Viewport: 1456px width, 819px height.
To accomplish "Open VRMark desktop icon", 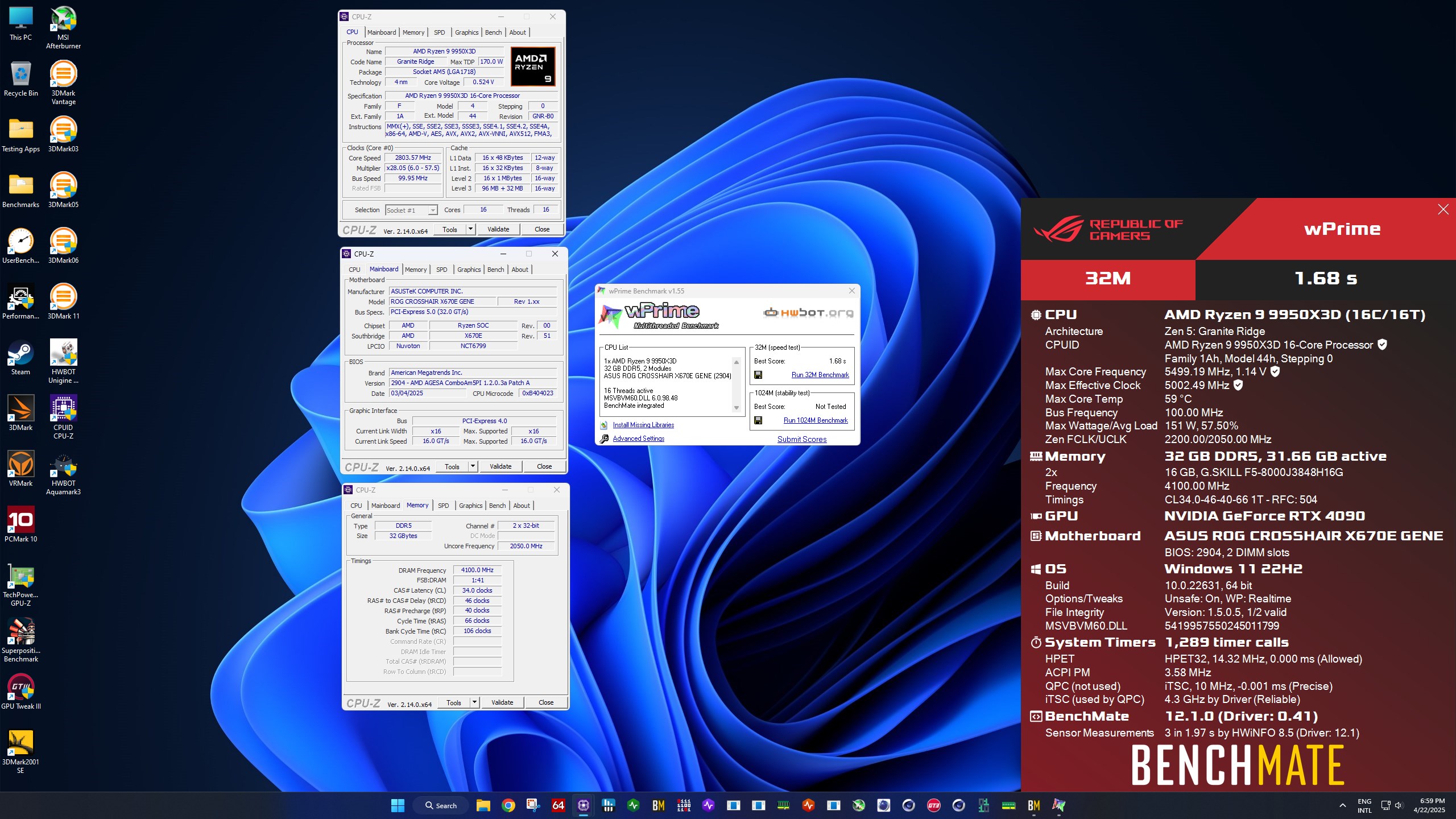I will coord(20,469).
